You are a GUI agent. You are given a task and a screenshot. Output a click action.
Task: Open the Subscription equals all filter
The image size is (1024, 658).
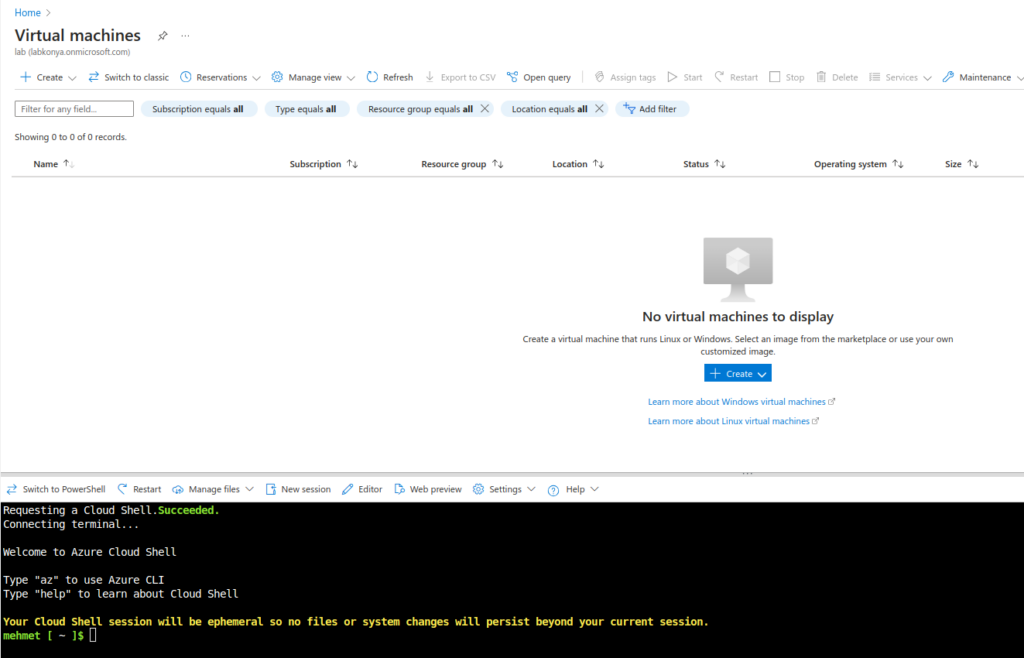198,109
